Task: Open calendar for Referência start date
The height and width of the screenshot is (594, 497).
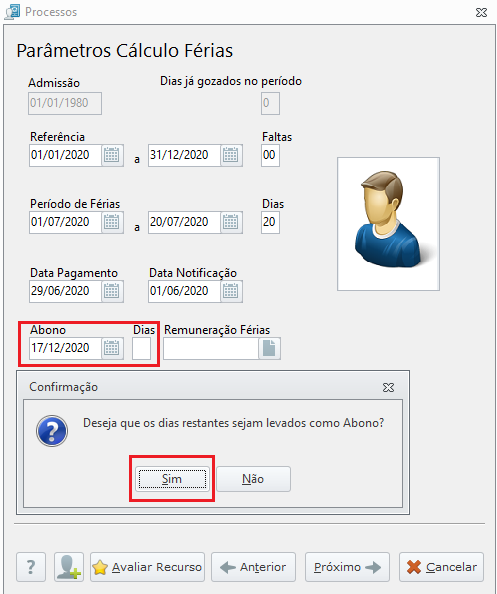Action: point(112,155)
